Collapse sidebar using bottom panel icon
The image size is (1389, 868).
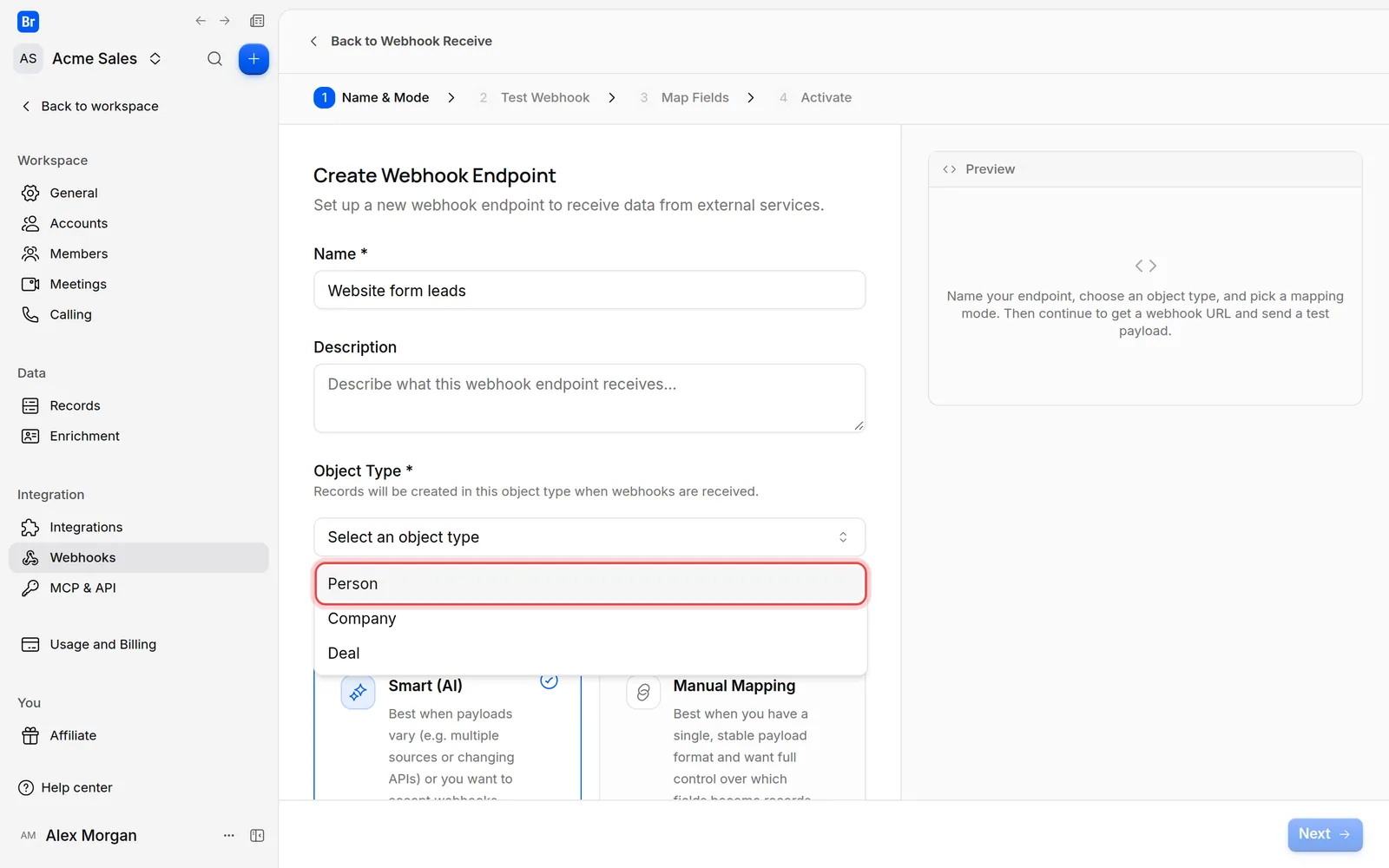point(257,835)
